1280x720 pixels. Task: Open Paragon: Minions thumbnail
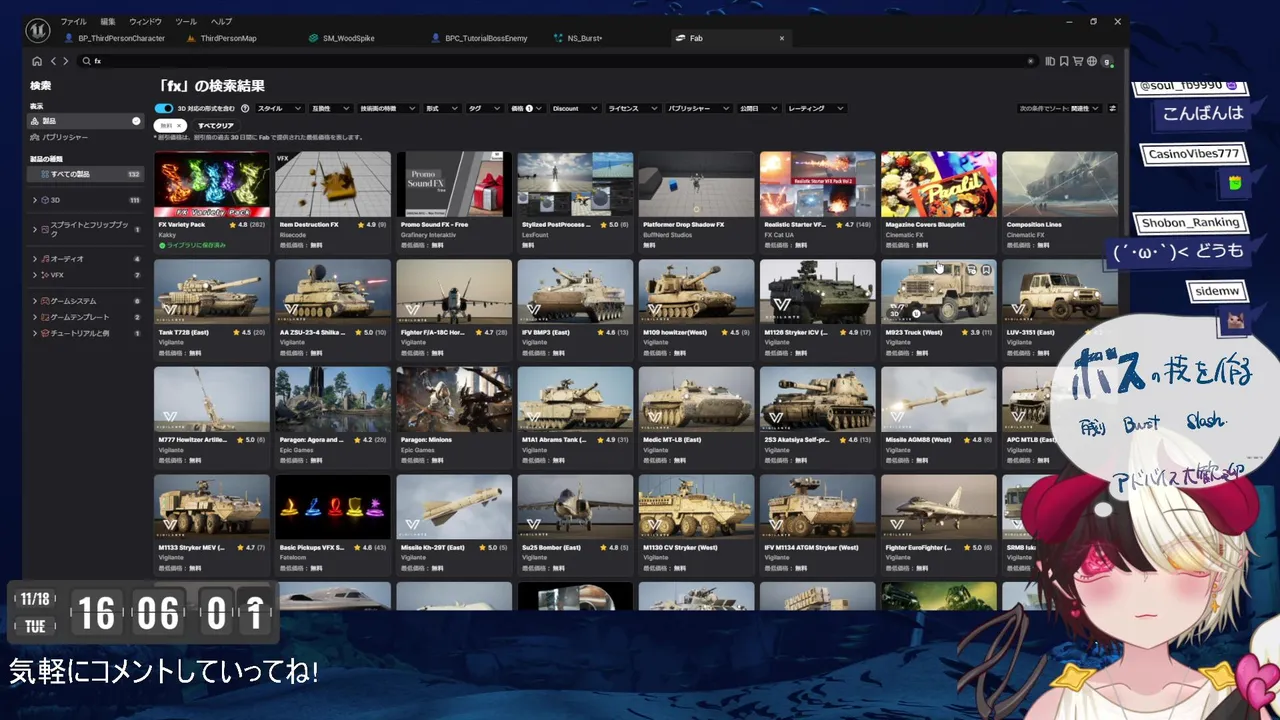454,399
